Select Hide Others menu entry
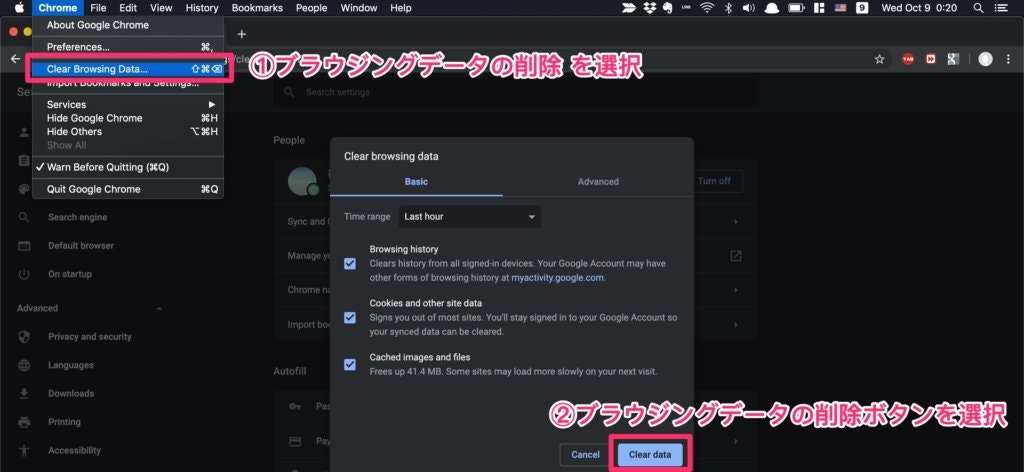 point(128,132)
